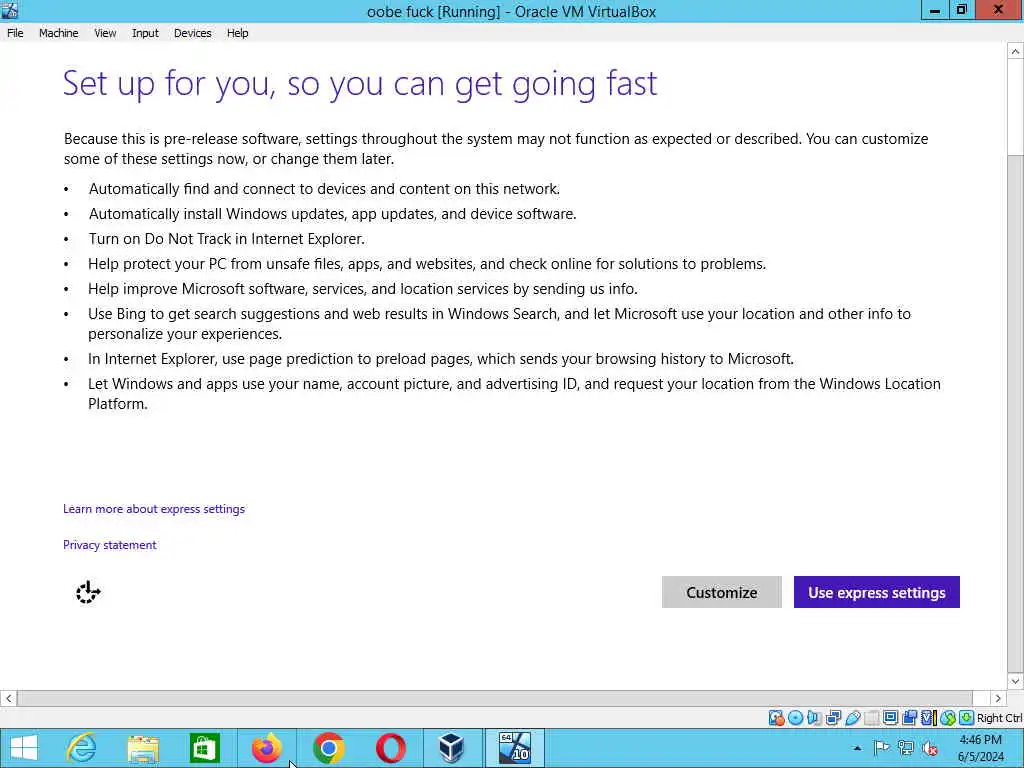
Task: Open Learn more about express settings link
Action: [x=153, y=509]
